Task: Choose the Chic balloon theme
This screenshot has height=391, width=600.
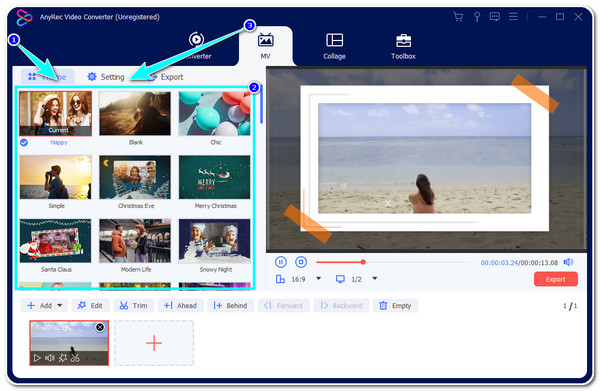Action: (214, 113)
